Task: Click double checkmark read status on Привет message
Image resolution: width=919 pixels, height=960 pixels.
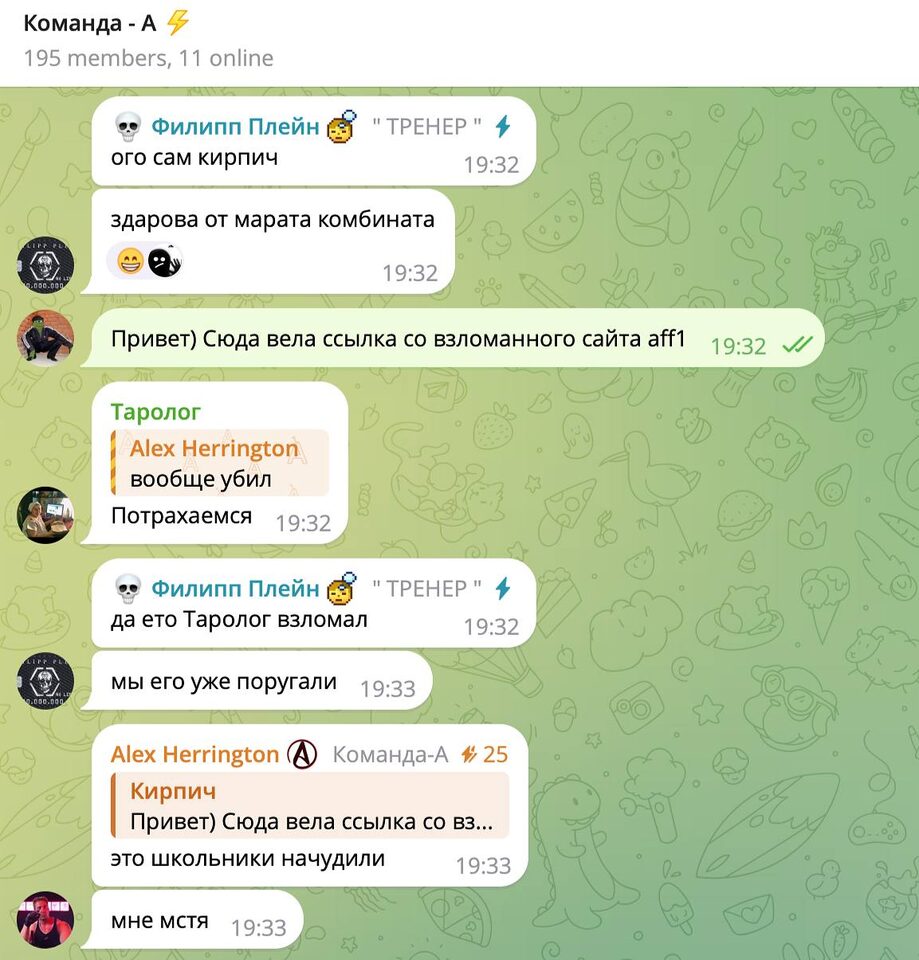Action: pyautogui.click(x=797, y=346)
